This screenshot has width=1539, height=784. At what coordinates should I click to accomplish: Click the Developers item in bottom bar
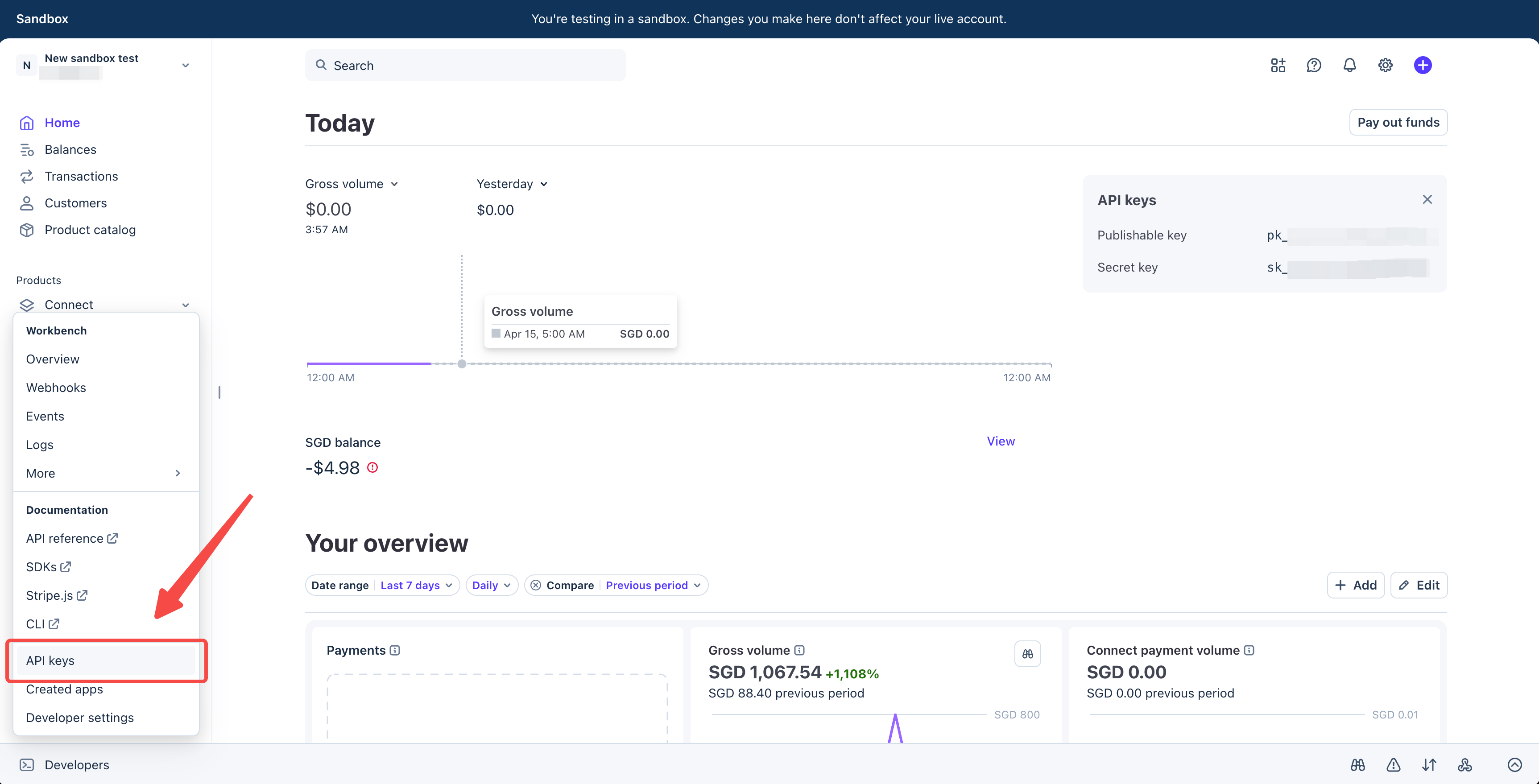tap(64, 765)
